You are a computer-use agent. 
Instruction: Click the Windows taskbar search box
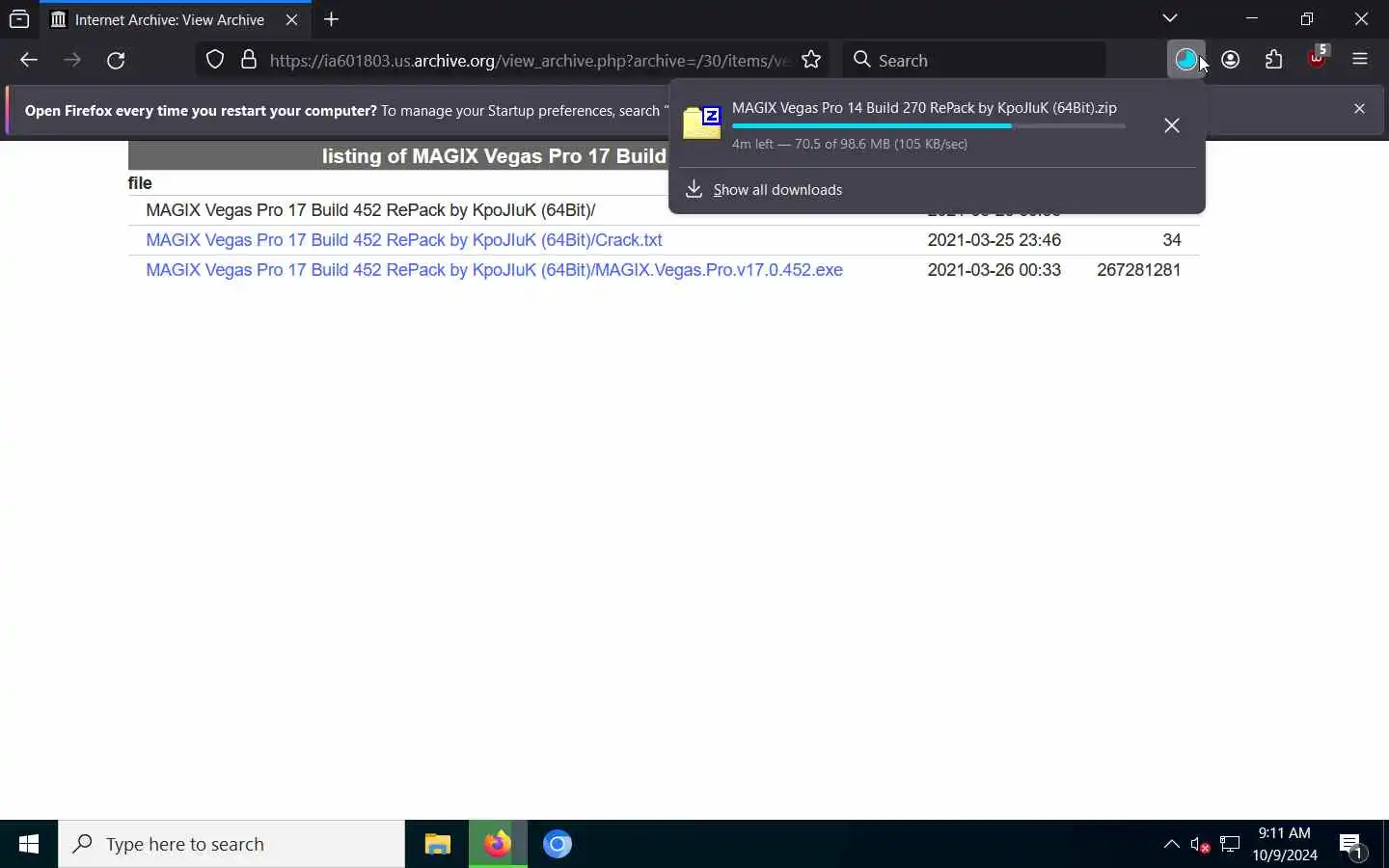pyautogui.click(x=231, y=844)
